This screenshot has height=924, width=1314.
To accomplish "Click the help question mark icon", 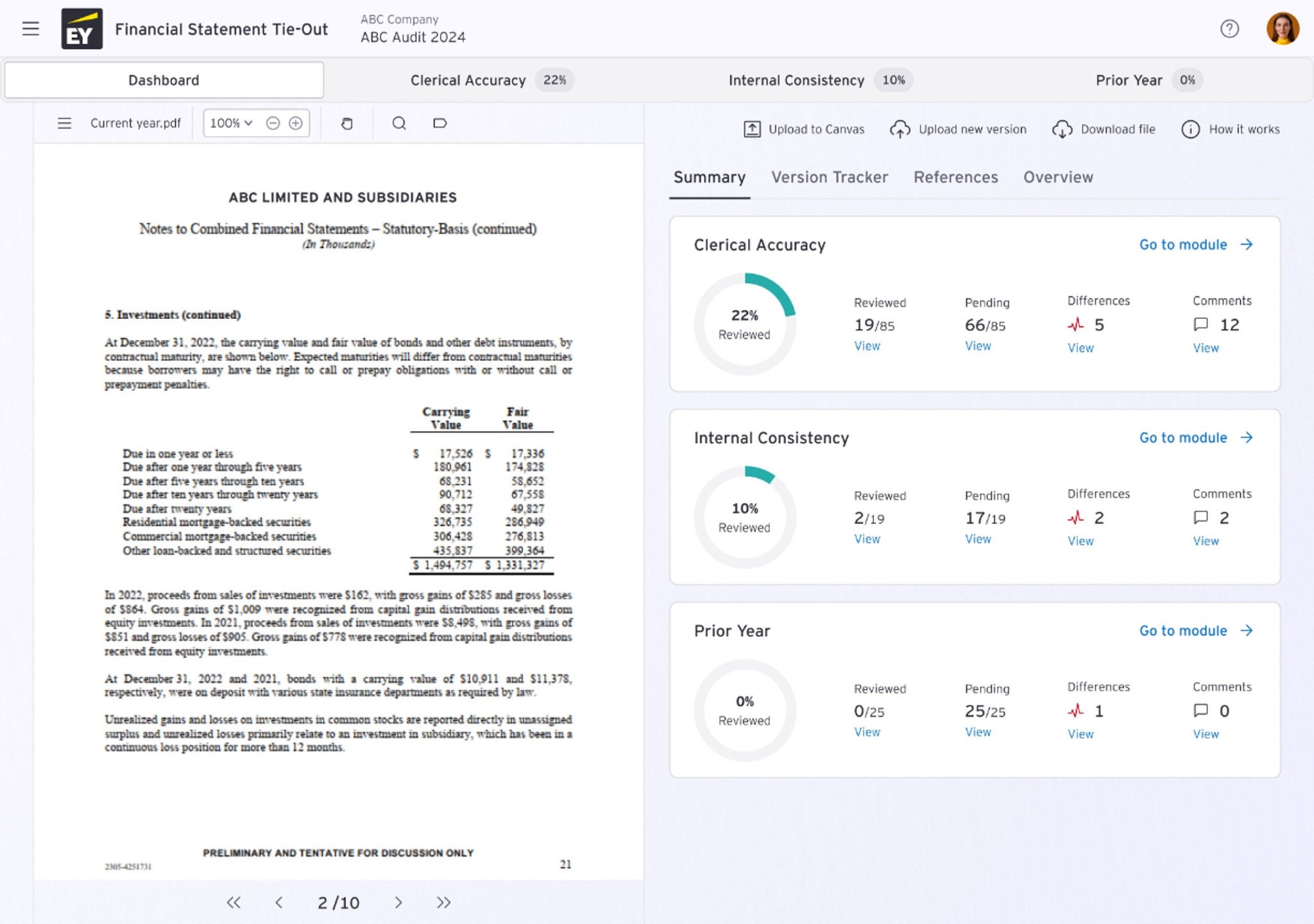I will 1229,29.
